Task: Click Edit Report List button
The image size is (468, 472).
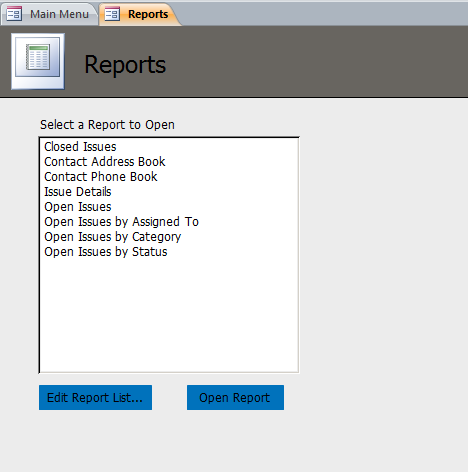Action: 95,397
